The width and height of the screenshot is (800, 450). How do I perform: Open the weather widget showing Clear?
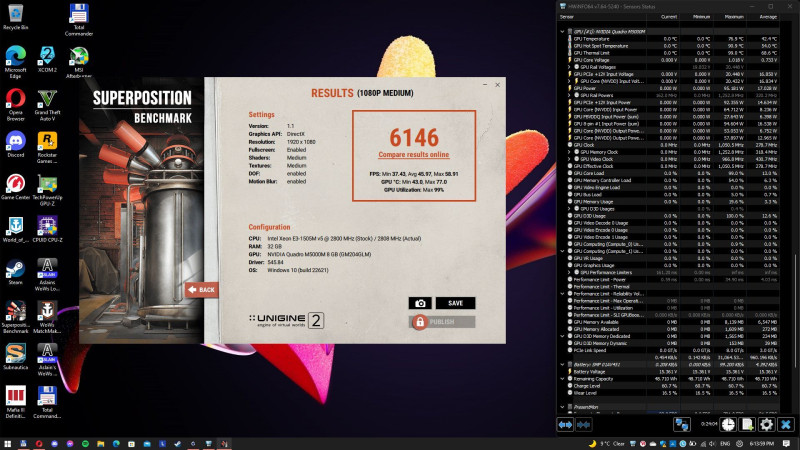pos(606,444)
